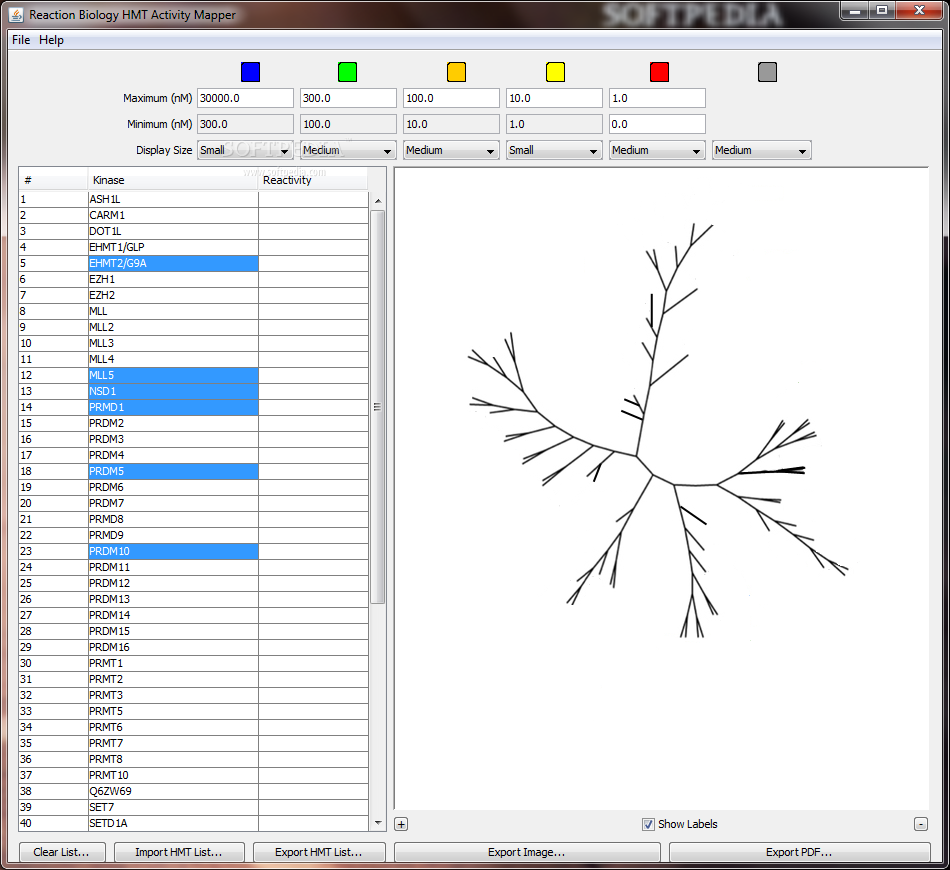This screenshot has height=870, width=950.
Task: Toggle the Show Labels checkbox
Action: pyautogui.click(x=648, y=824)
